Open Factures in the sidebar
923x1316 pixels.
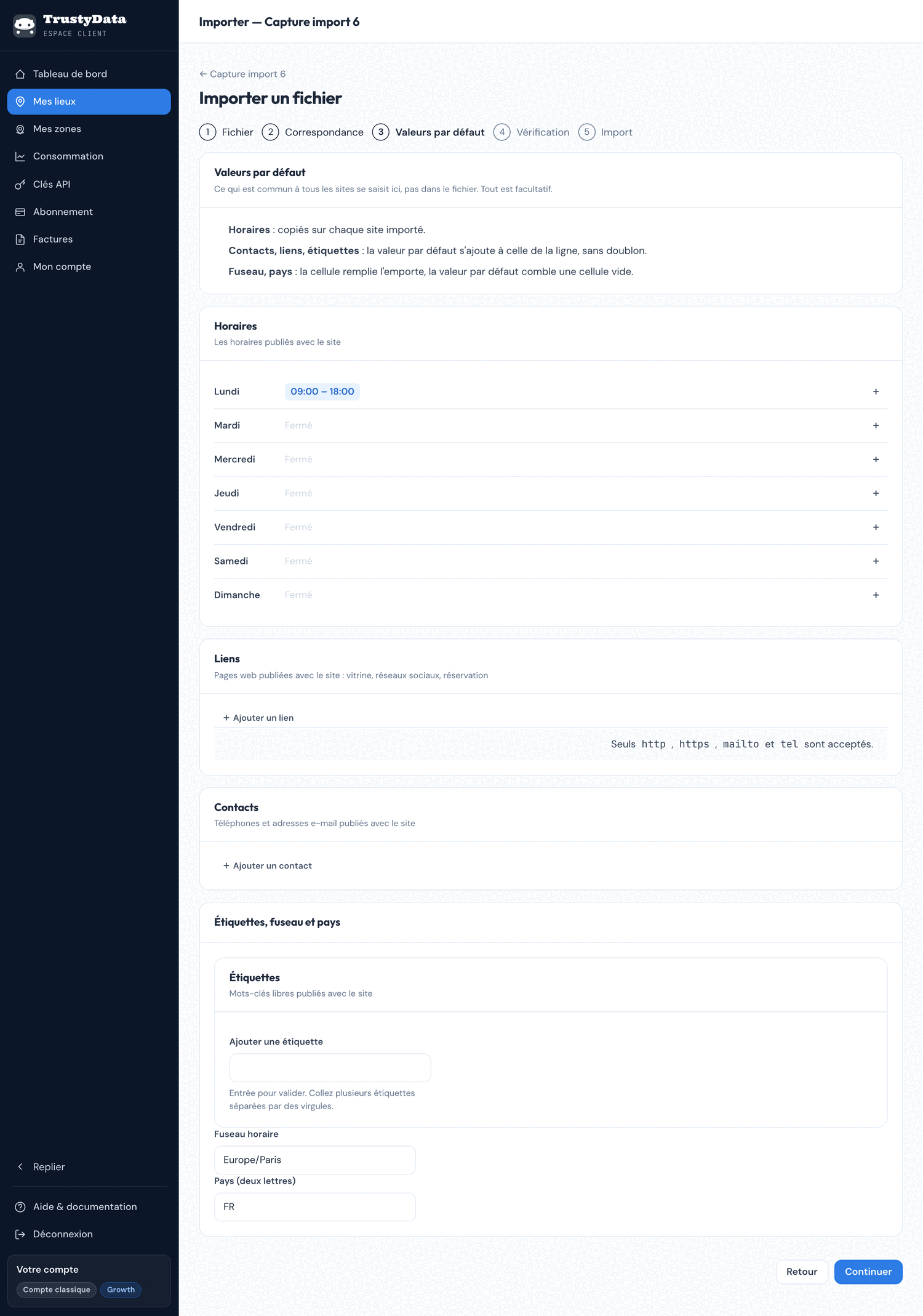click(89, 239)
